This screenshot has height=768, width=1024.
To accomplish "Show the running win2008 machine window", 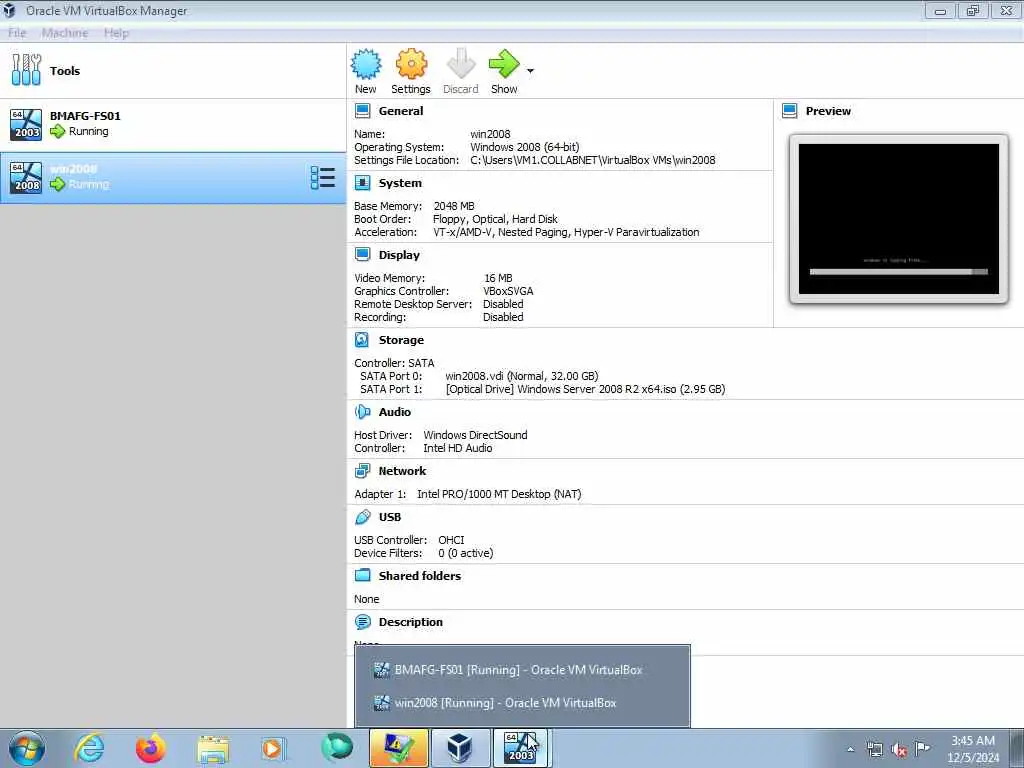I will tap(504, 71).
